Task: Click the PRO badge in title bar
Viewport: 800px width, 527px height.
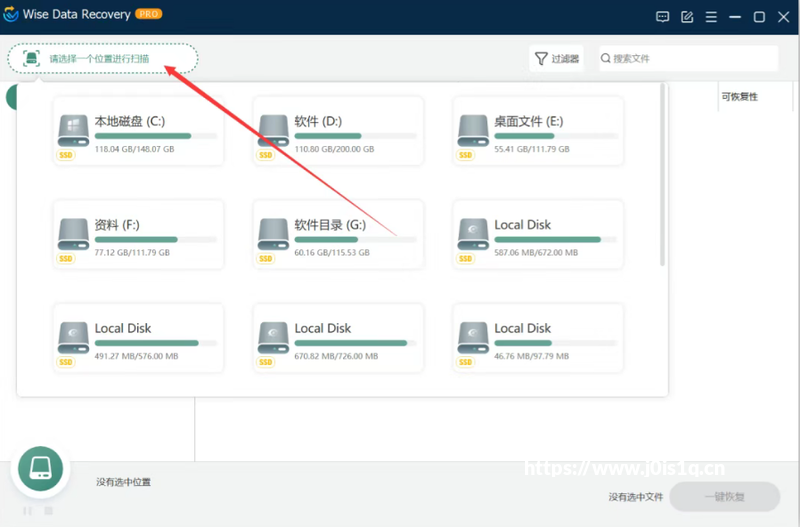Action: point(148,14)
